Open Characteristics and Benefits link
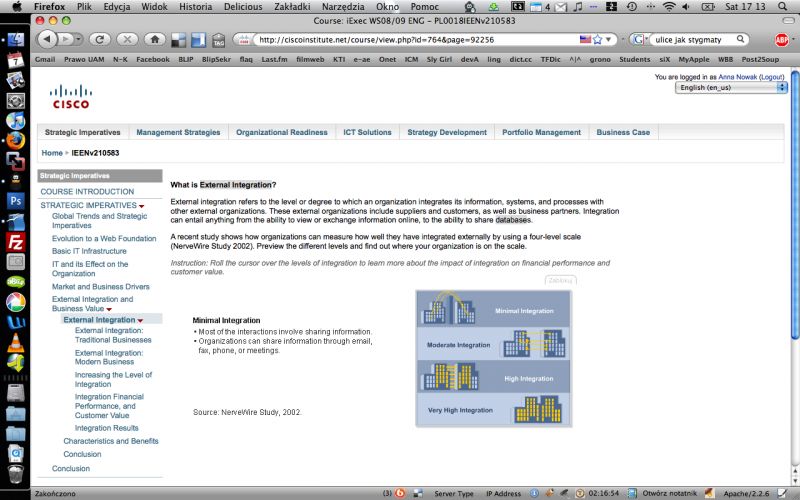The image size is (800, 500). pyautogui.click(x=111, y=441)
